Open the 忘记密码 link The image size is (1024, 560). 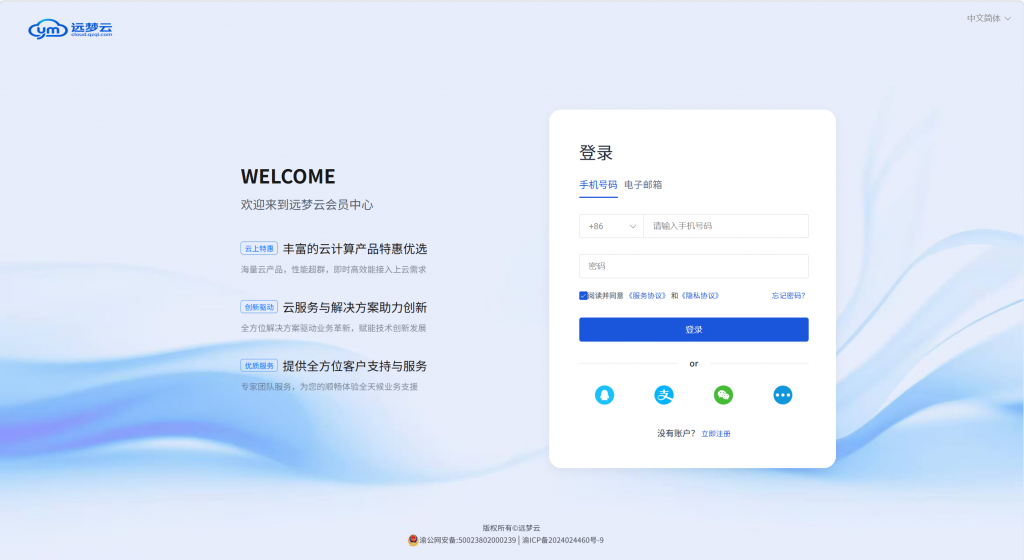788,296
